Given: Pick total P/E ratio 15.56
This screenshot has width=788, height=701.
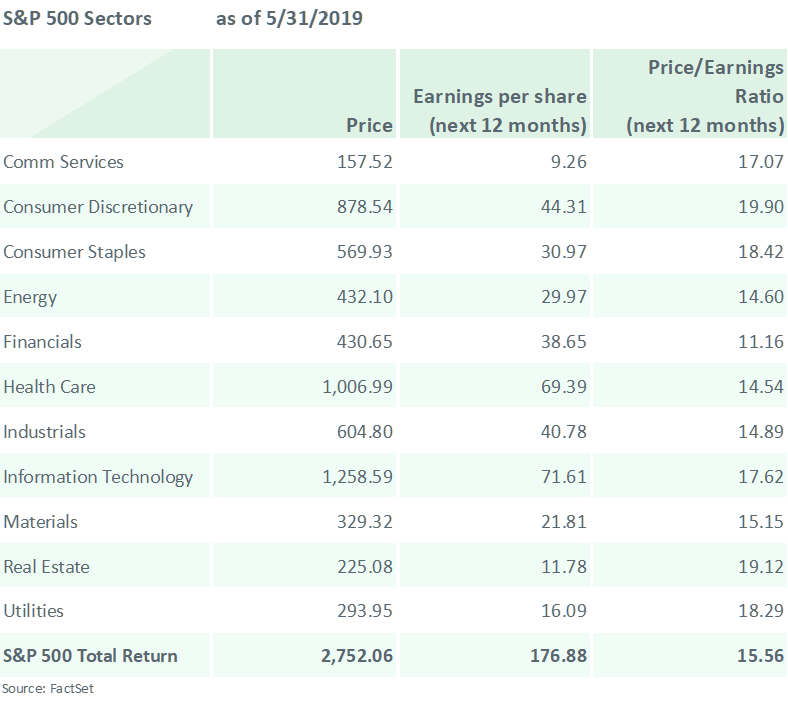Looking at the screenshot, I should click(760, 656).
